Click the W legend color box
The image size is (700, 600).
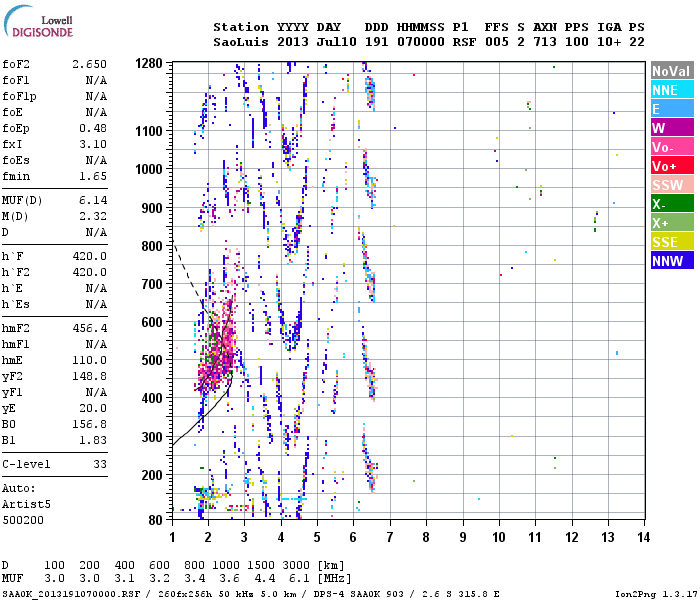point(672,128)
